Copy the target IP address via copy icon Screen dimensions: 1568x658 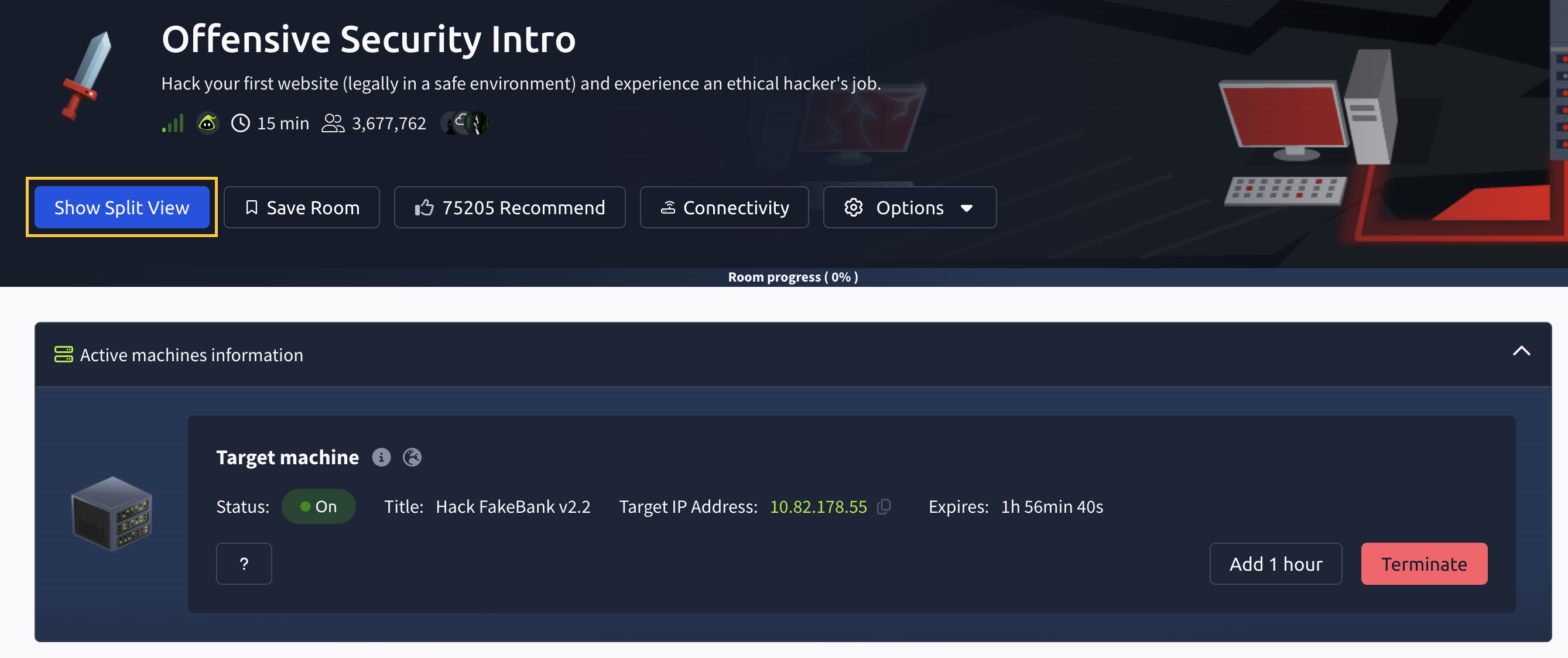[884, 506]
